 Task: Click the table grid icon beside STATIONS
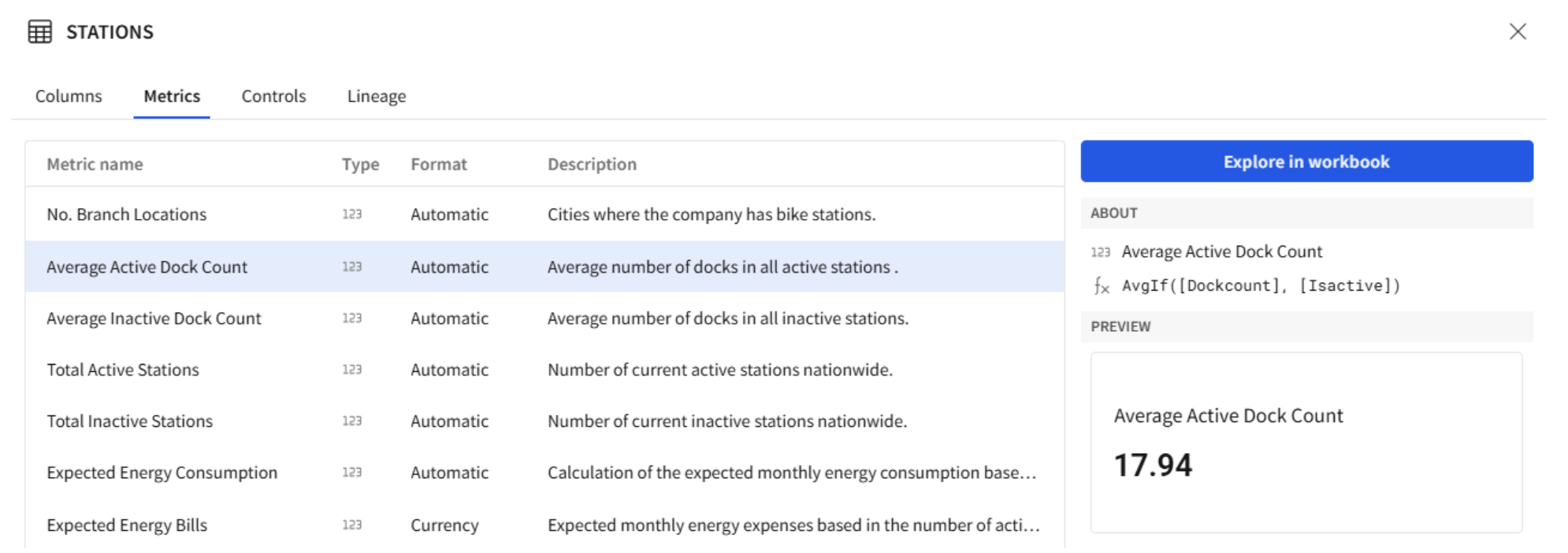39,32
